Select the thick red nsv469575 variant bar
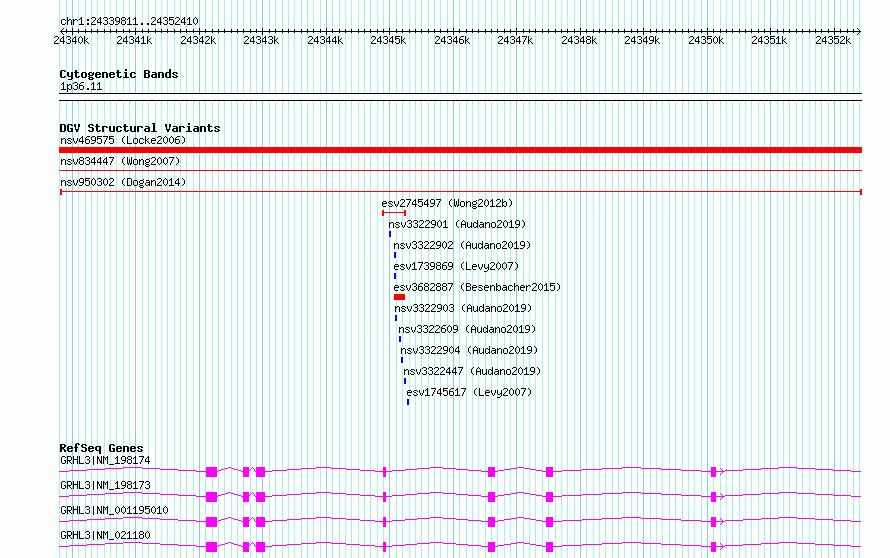890x558 pixels. pyautogui.click(x=460, y=150)
